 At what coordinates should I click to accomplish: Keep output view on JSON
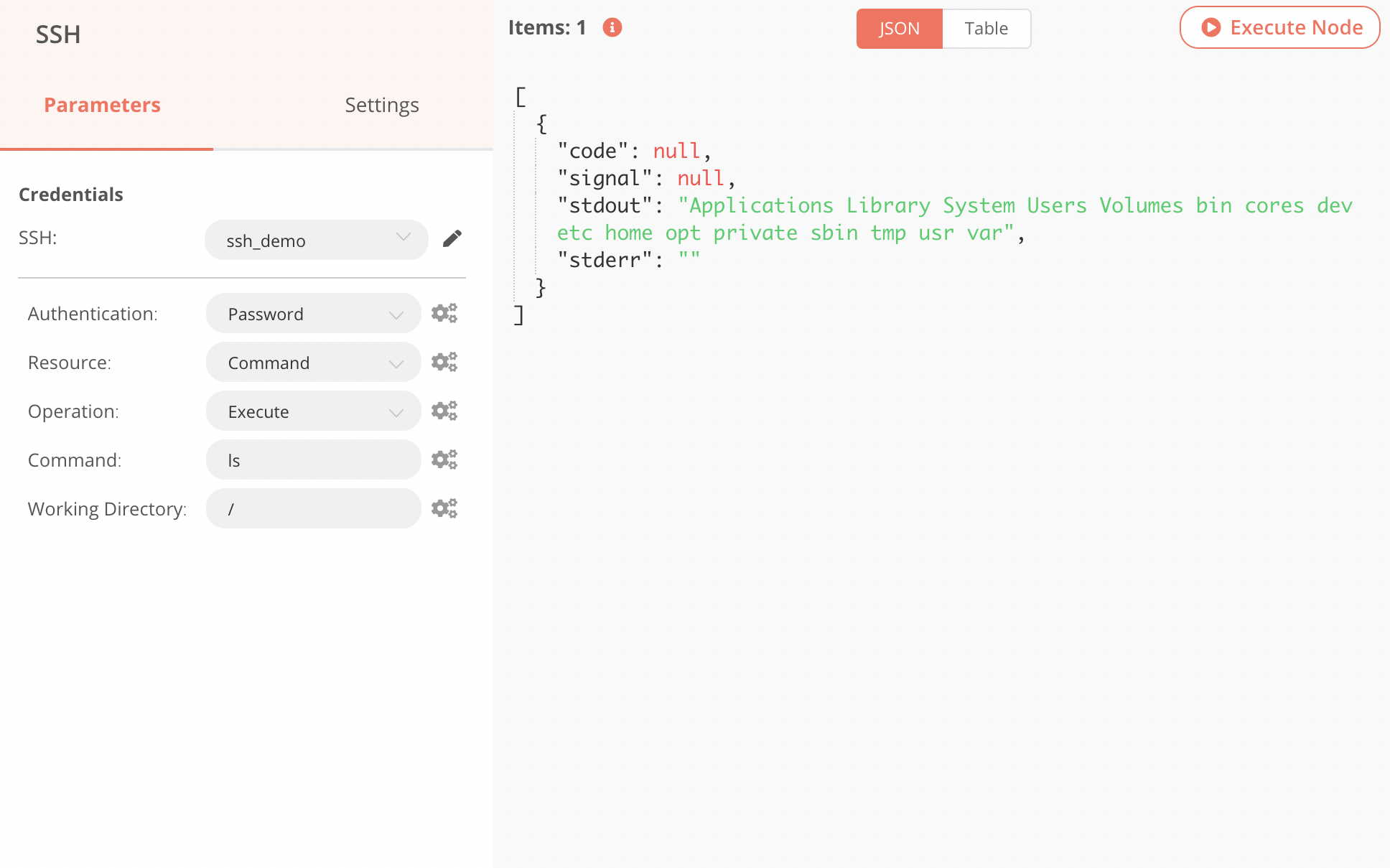tap(900, 28)
